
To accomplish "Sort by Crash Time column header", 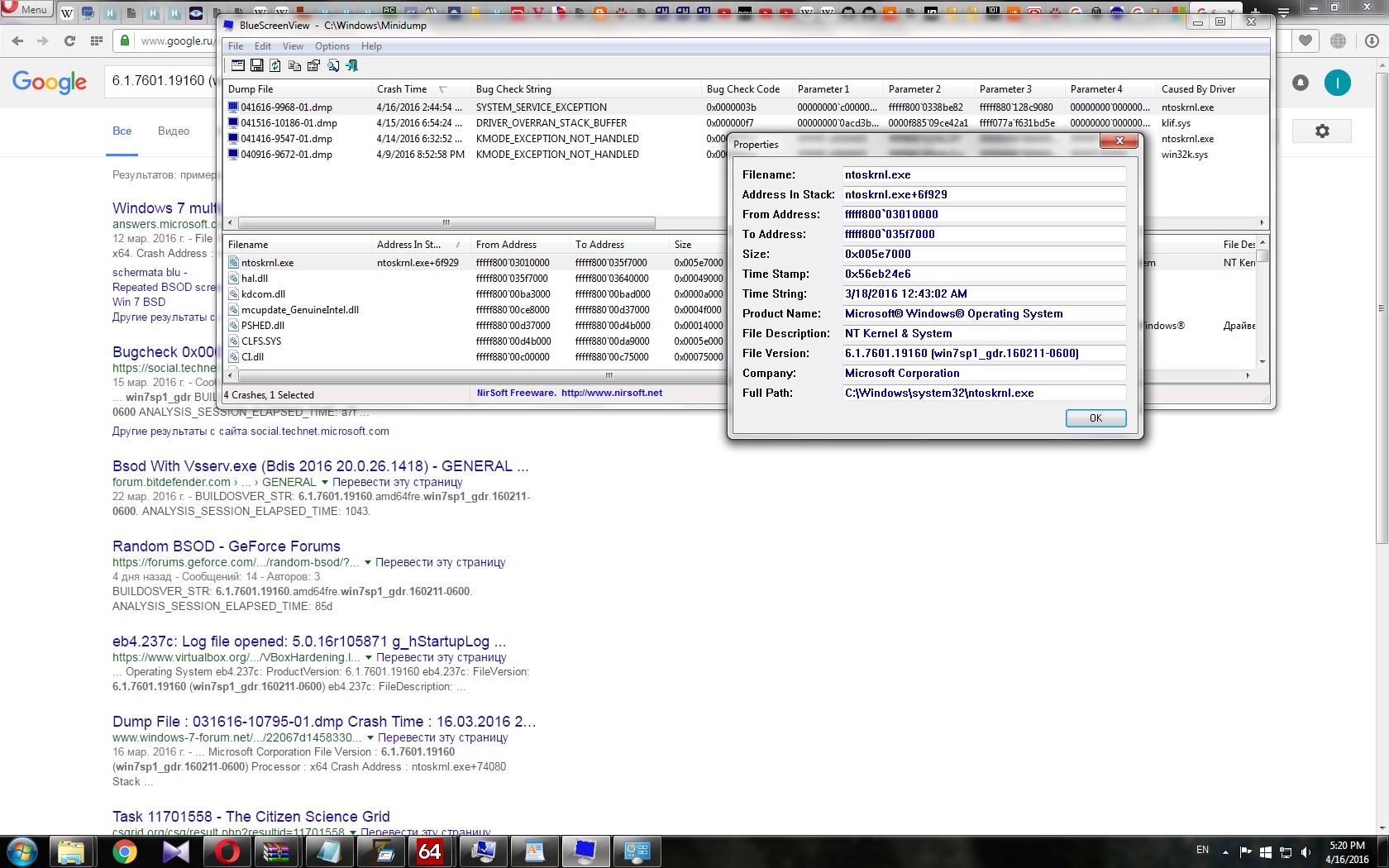I will (x=421, y=89).
